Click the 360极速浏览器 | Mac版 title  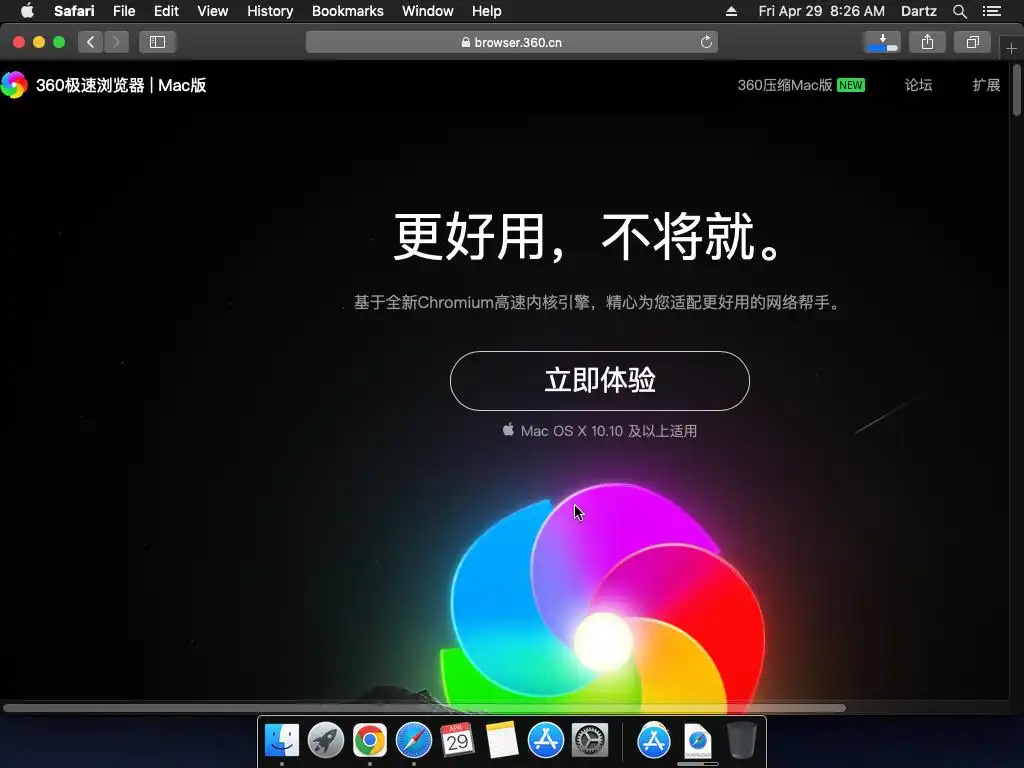pos(121,85)
